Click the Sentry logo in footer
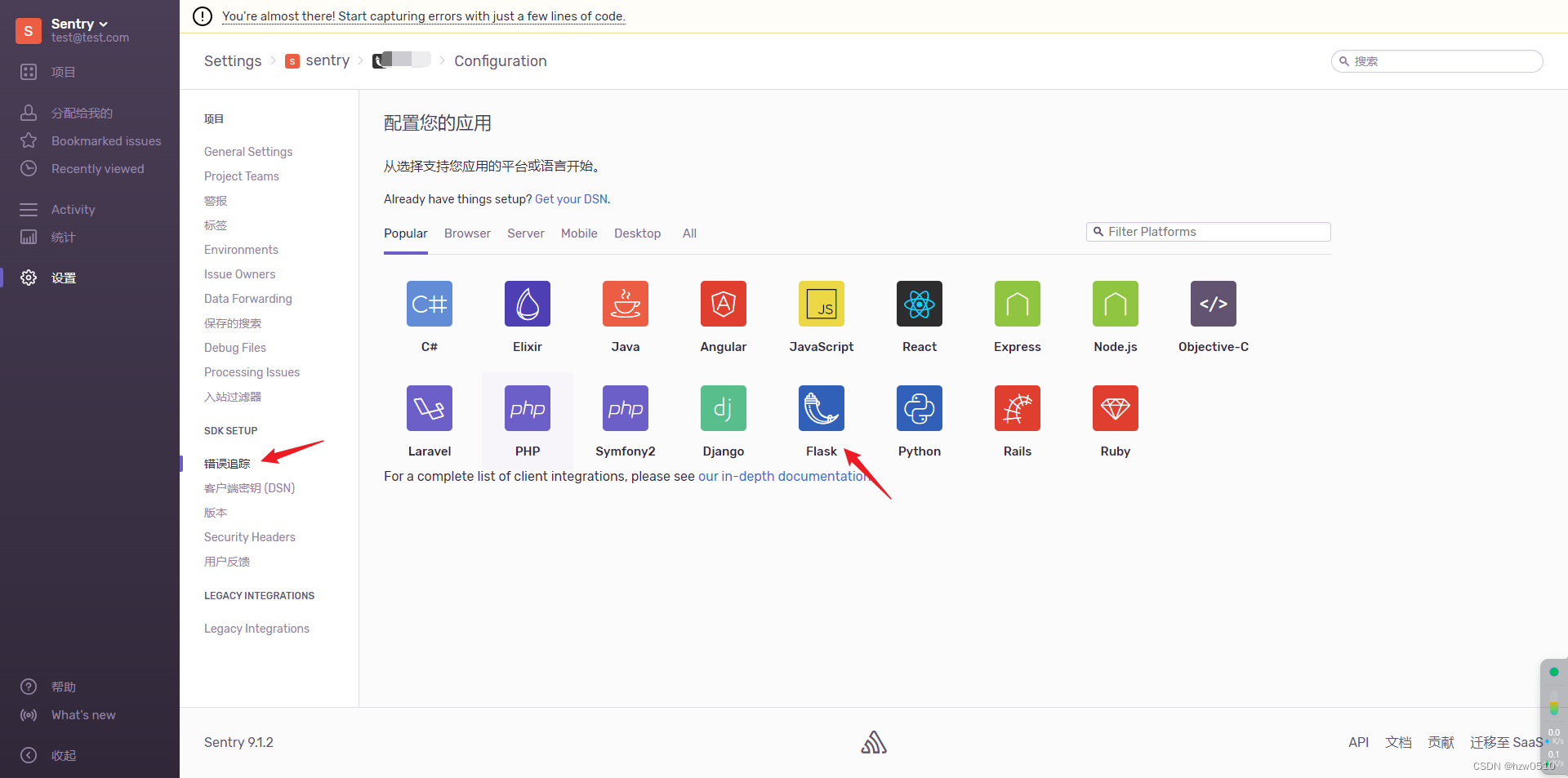This screenshot has width=1568, height=778. point(874,742)
